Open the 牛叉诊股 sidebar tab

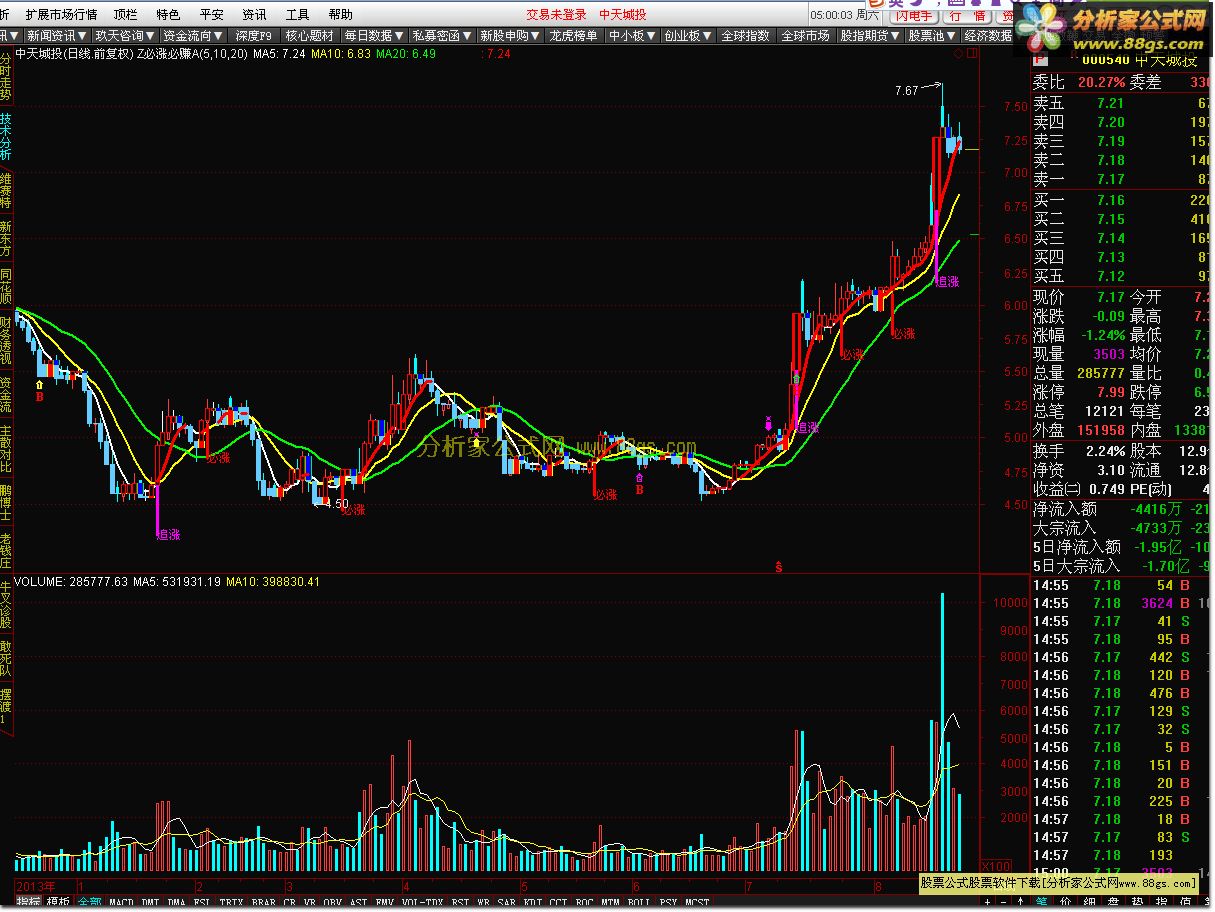pos(6,604)
